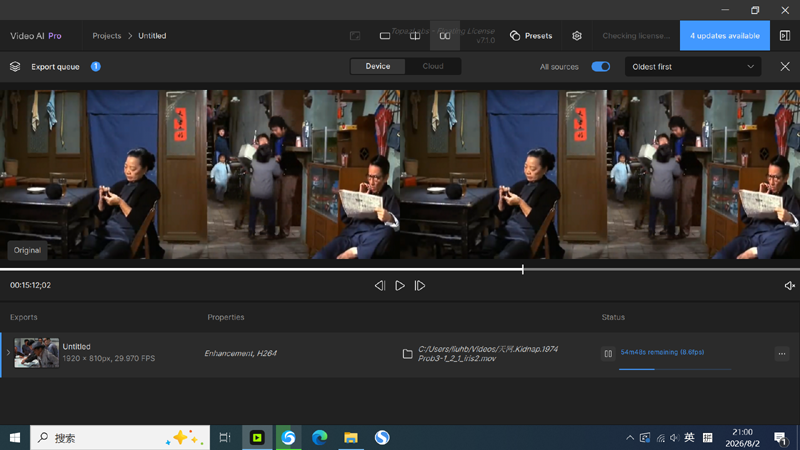Click 54m48s remaining status text
This screenshot has height=450, width=800.
tap(662, 352)
